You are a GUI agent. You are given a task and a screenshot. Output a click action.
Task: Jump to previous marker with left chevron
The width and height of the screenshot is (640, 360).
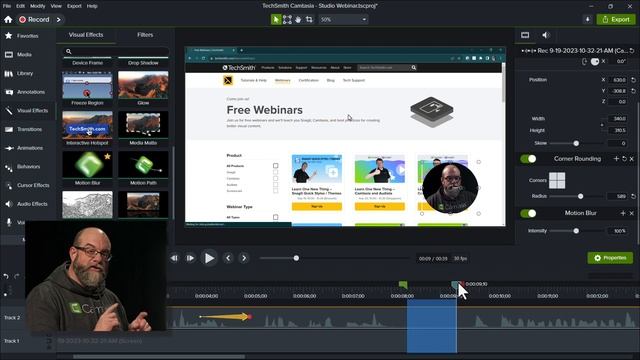click(x=228, y=258)
